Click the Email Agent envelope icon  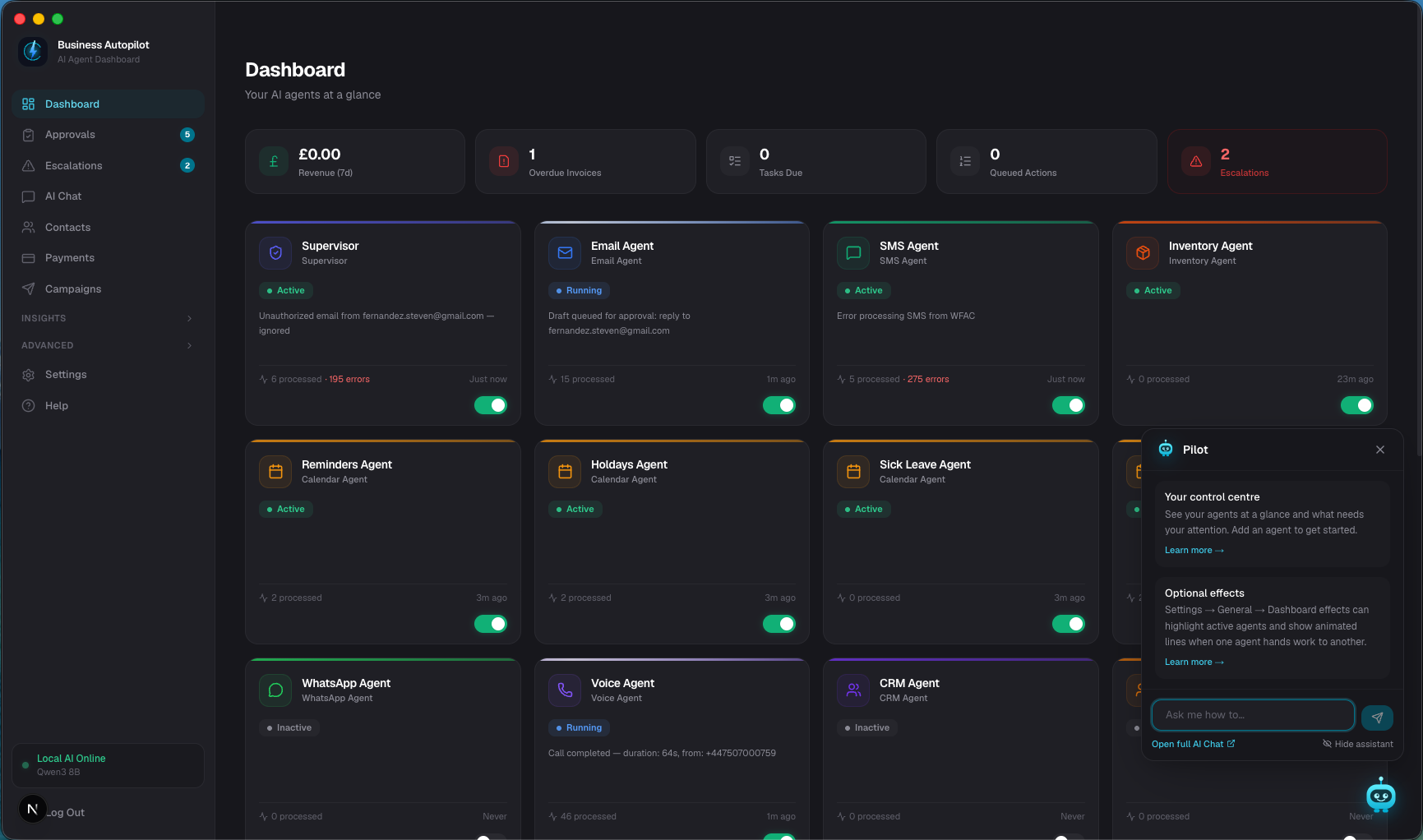click(x=565, y=253)
